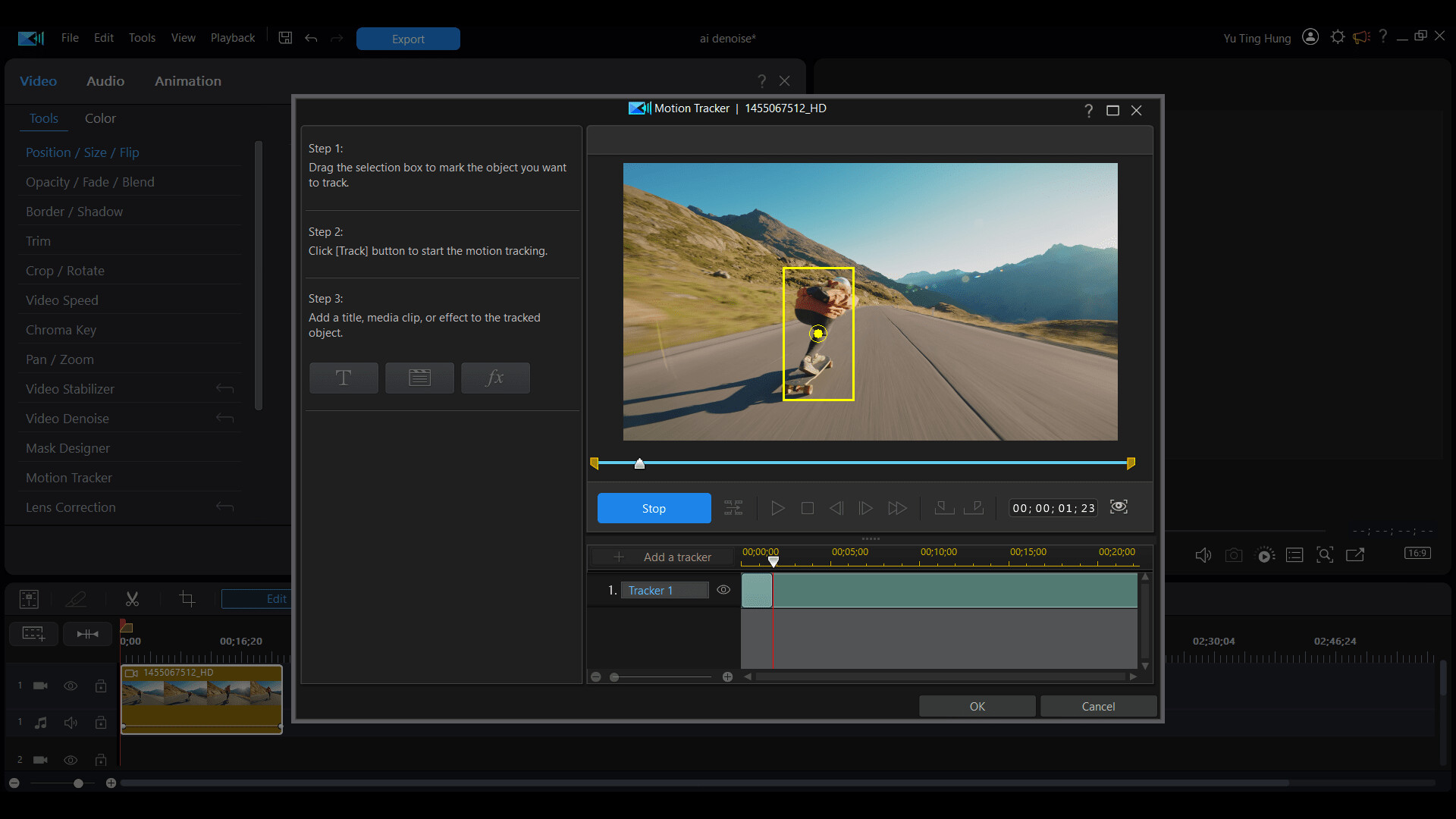Open the pop-out preview window icon

coord(1355,555)
